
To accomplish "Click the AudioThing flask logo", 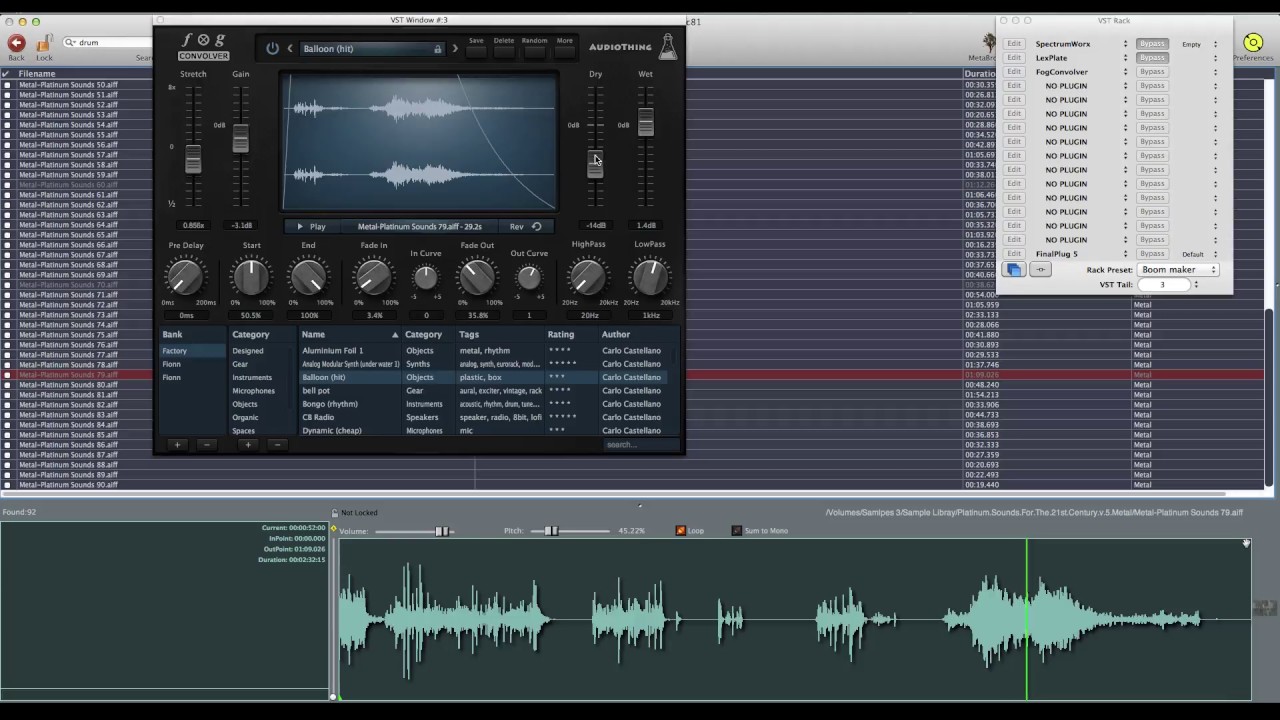I will point(668,46).
